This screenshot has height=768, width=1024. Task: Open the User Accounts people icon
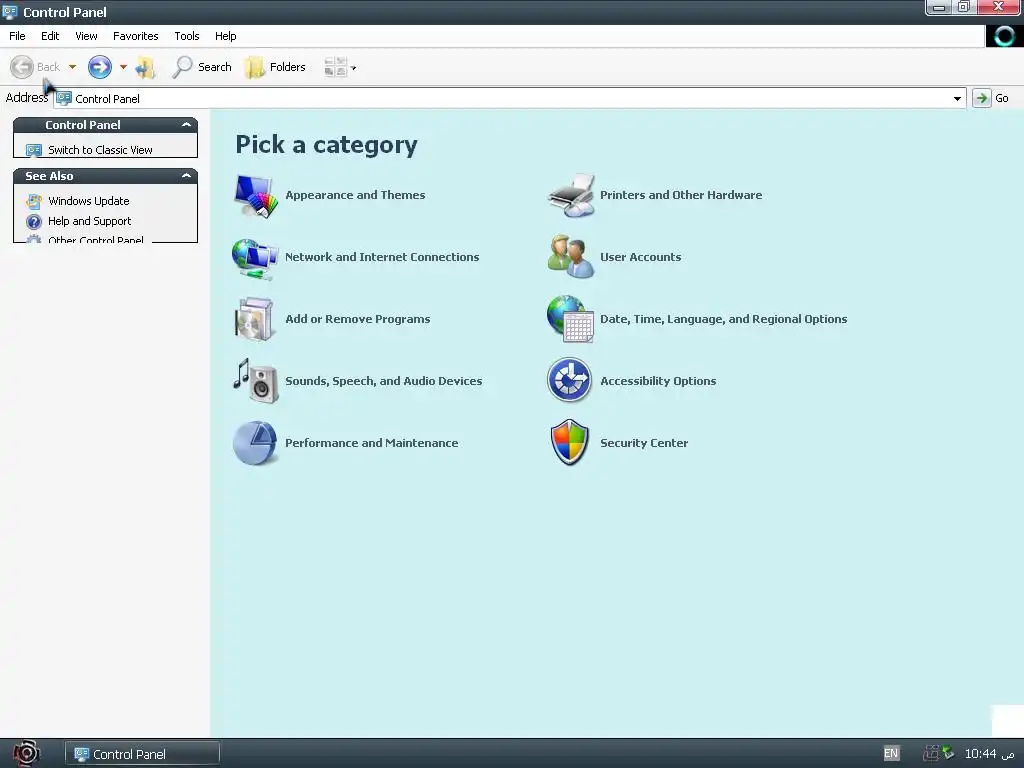[571, 257]
